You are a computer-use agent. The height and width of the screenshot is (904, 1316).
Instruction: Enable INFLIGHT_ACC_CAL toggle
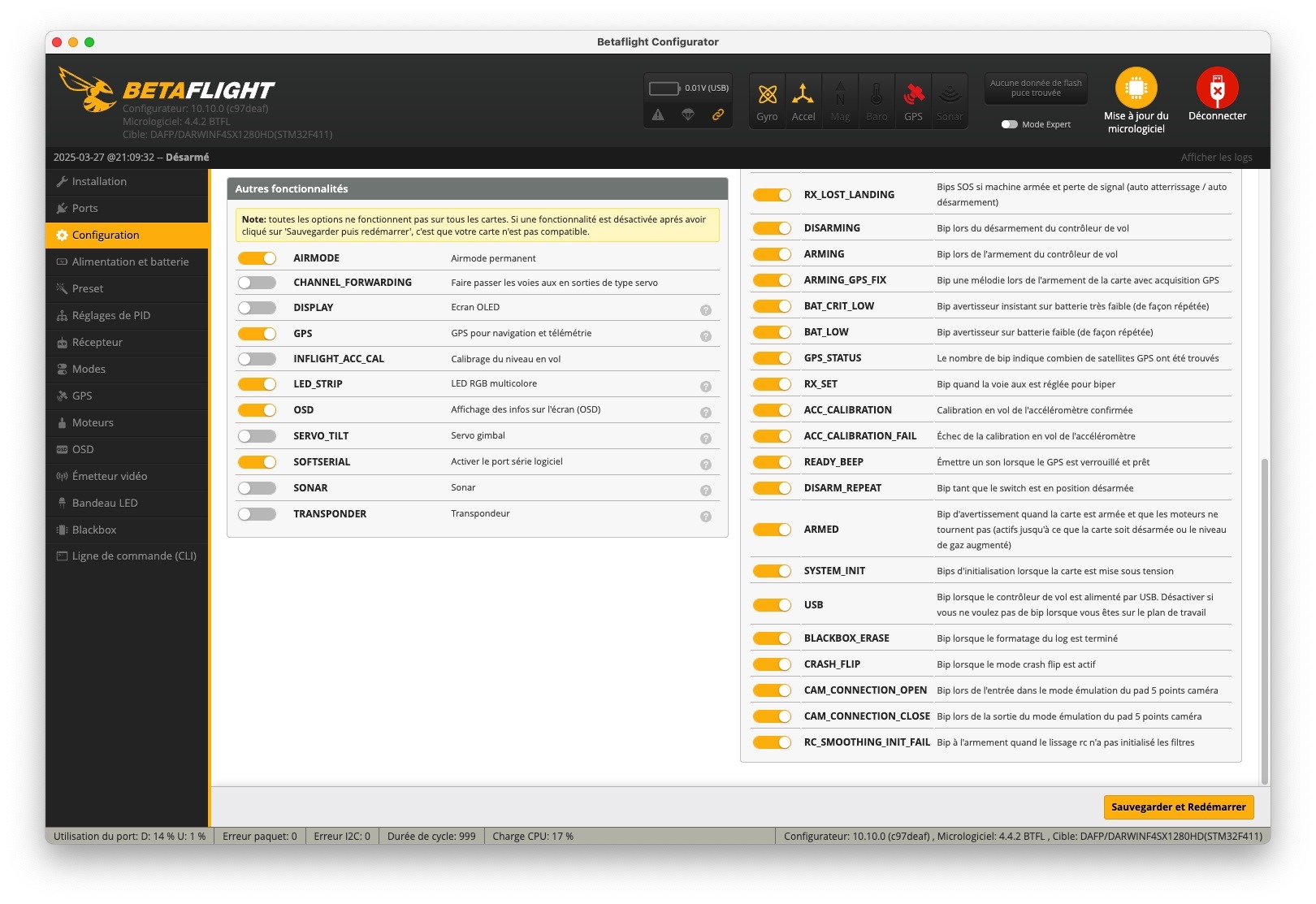(x=258, y=359)
